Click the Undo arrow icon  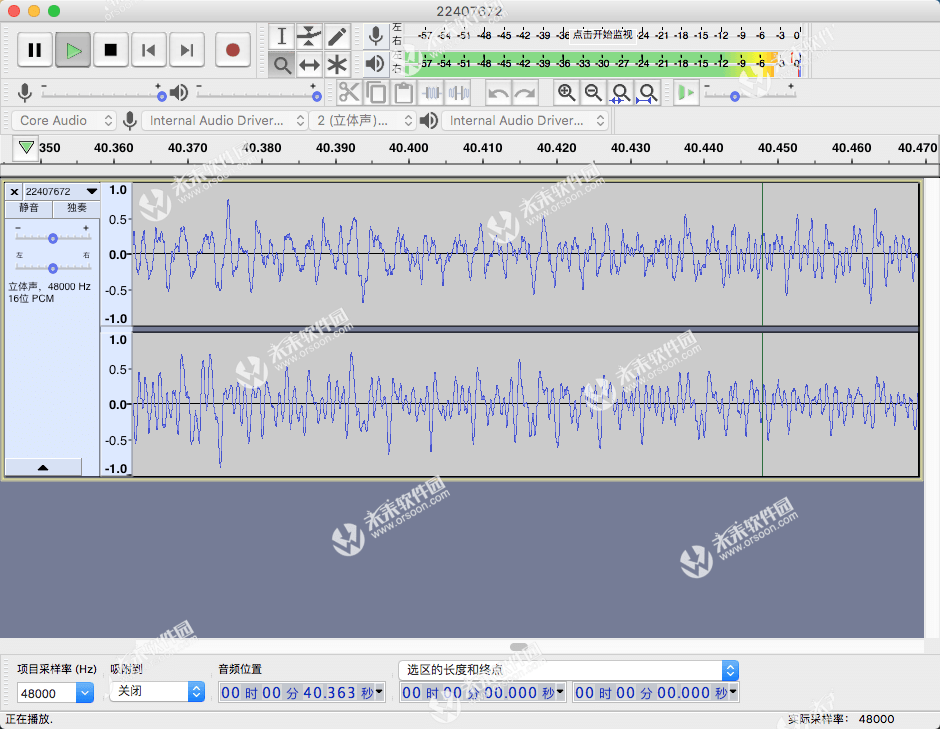point(496,92)
